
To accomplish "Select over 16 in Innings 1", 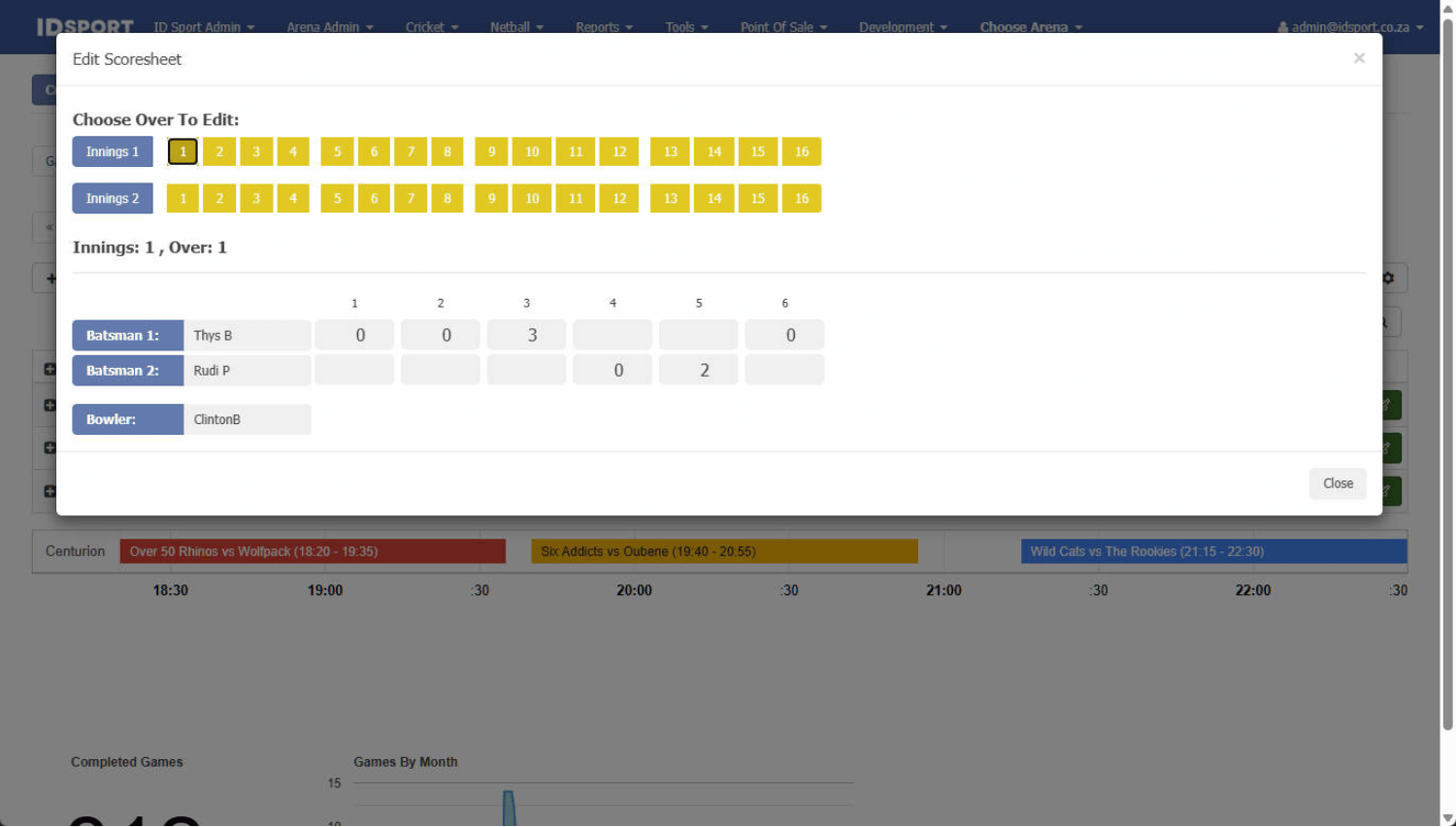I will pyautogui.click(x=801, y=151).
